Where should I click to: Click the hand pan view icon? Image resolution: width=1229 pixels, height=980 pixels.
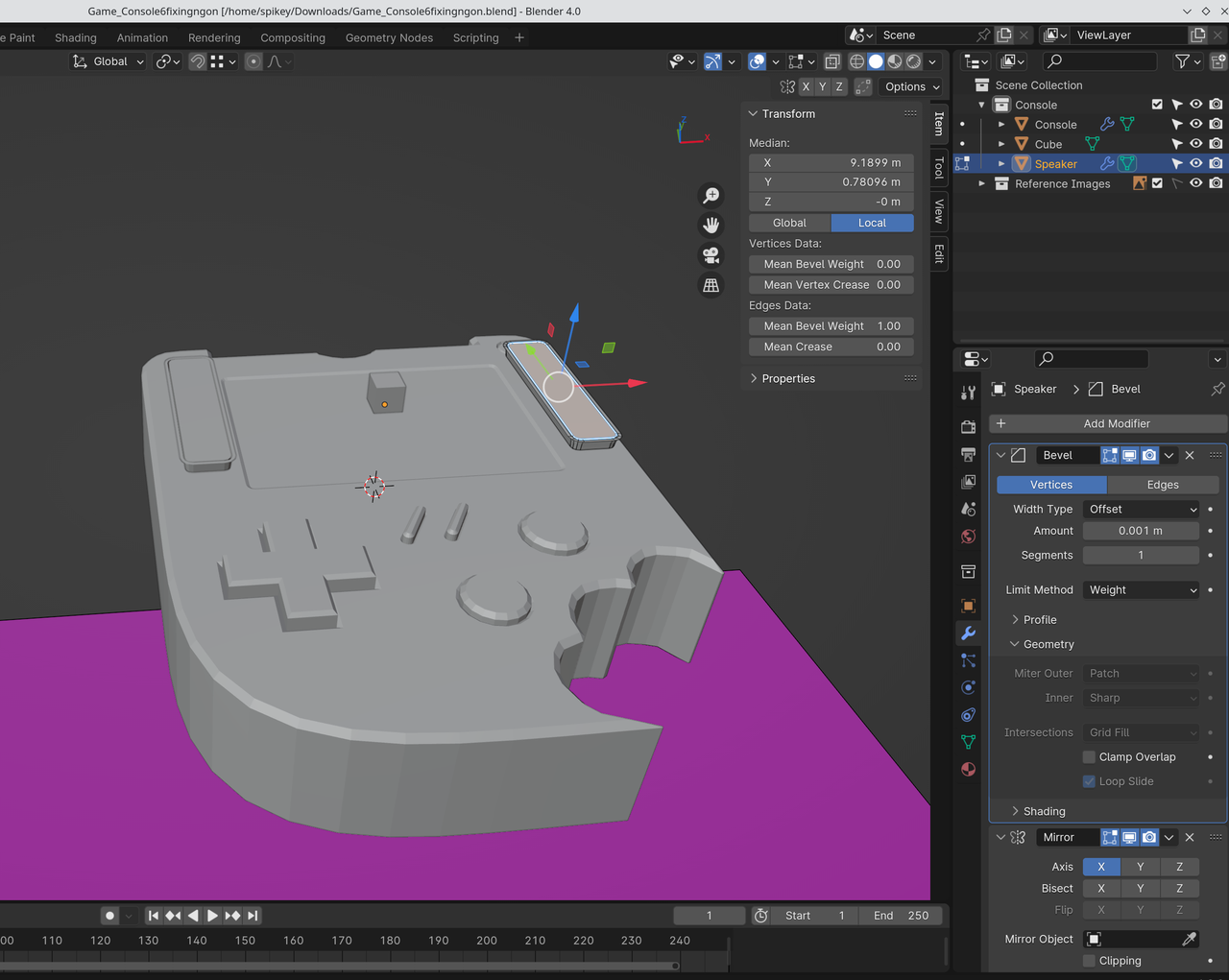[711, 225]
